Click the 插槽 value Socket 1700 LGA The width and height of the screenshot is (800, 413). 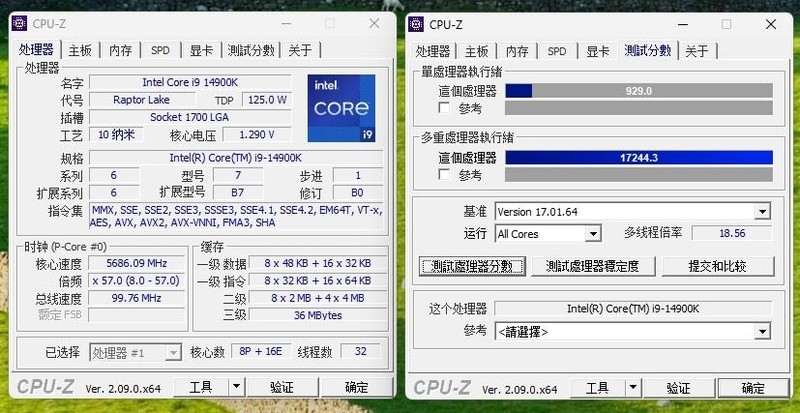190,117
